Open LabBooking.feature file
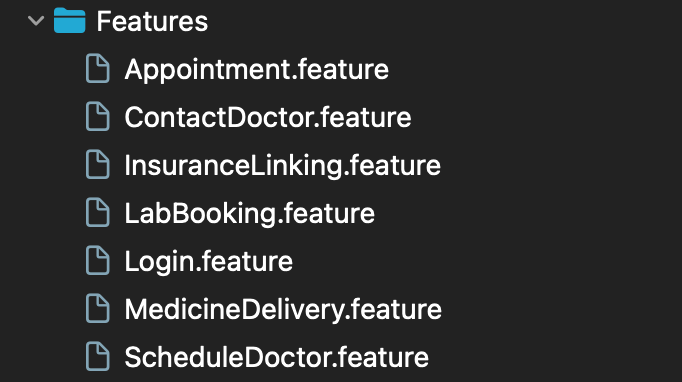This screenshot has width=682, height=382. click(x=249, y=214)
